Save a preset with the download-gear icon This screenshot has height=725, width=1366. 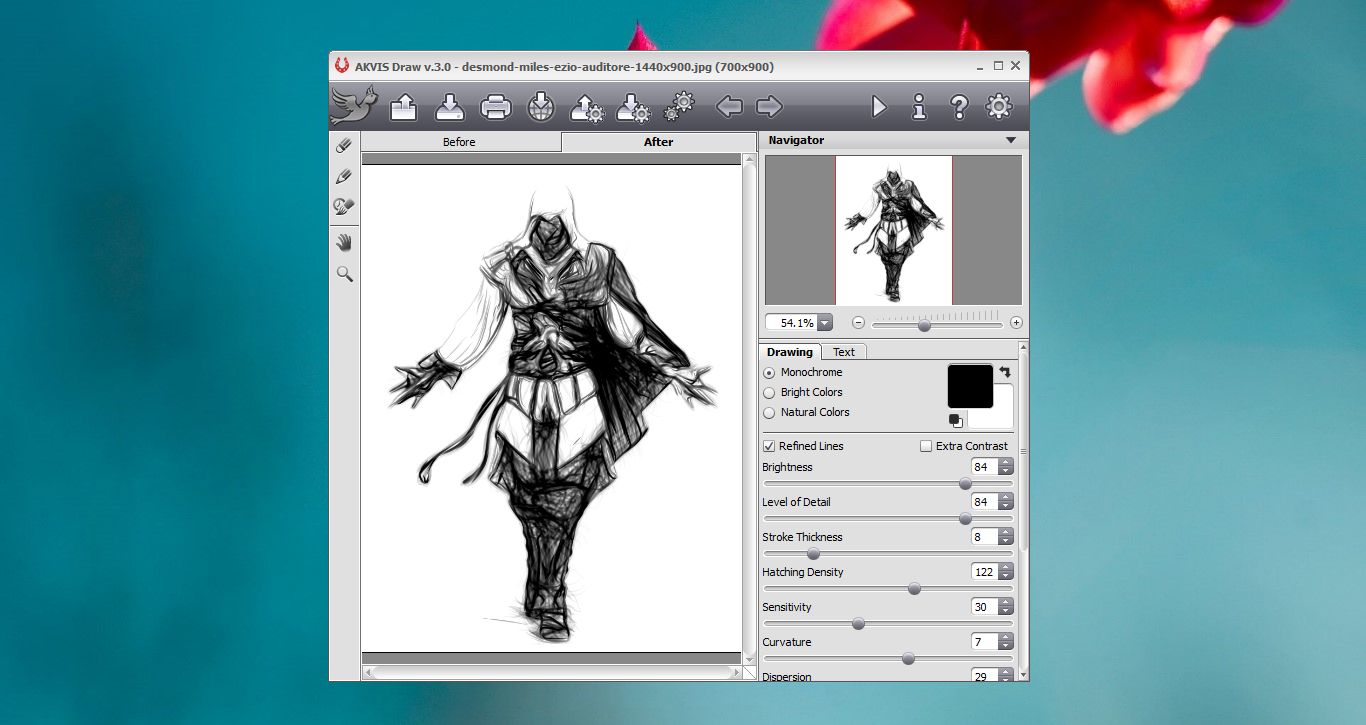[x=633, y=106]
